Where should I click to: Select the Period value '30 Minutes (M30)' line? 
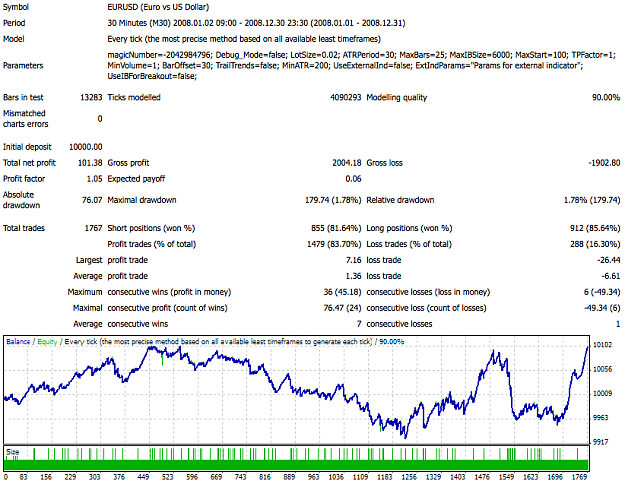click(x=256, y=23)
